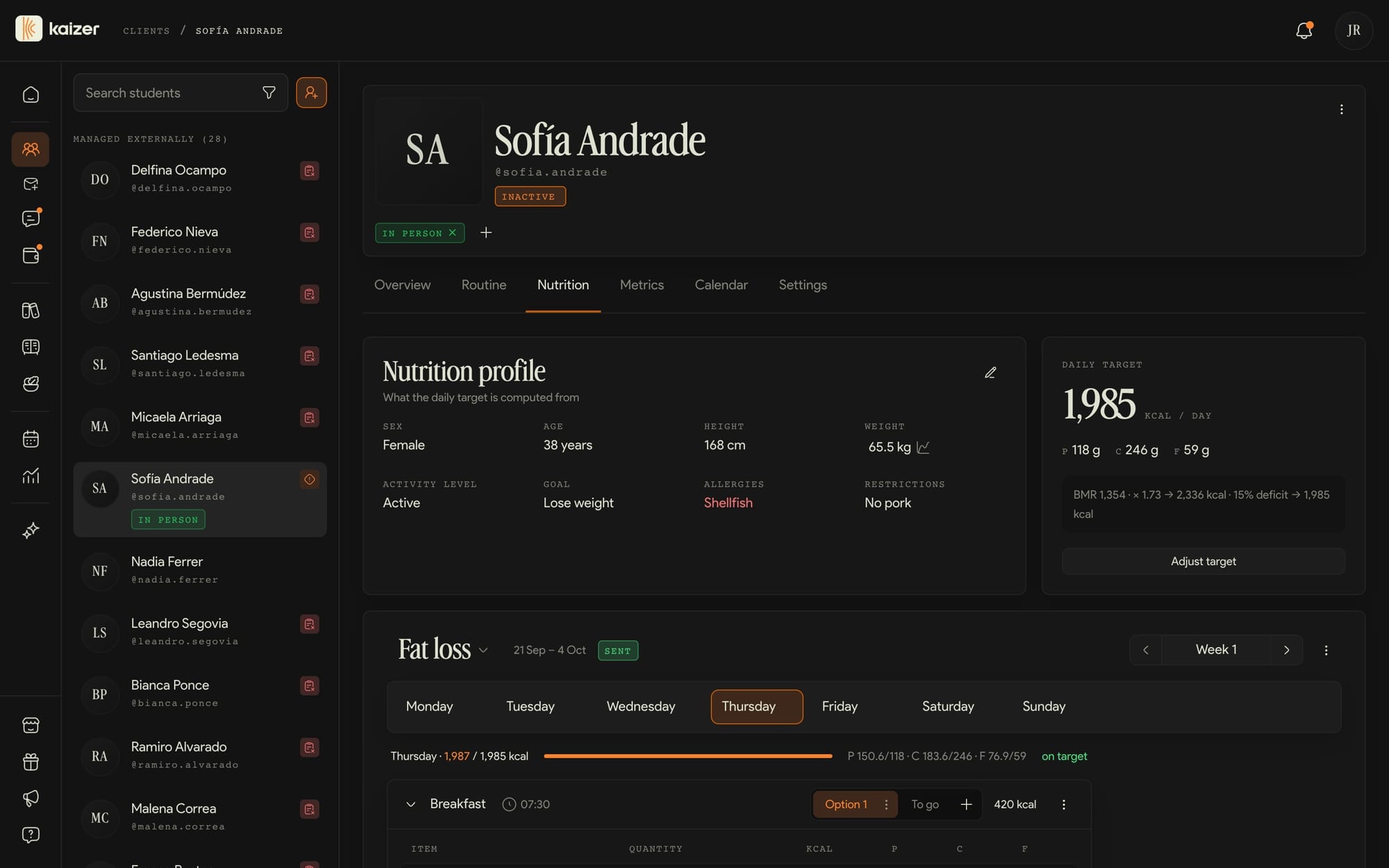
Task: Remove the IN PERSON tag
Action: 452,233
